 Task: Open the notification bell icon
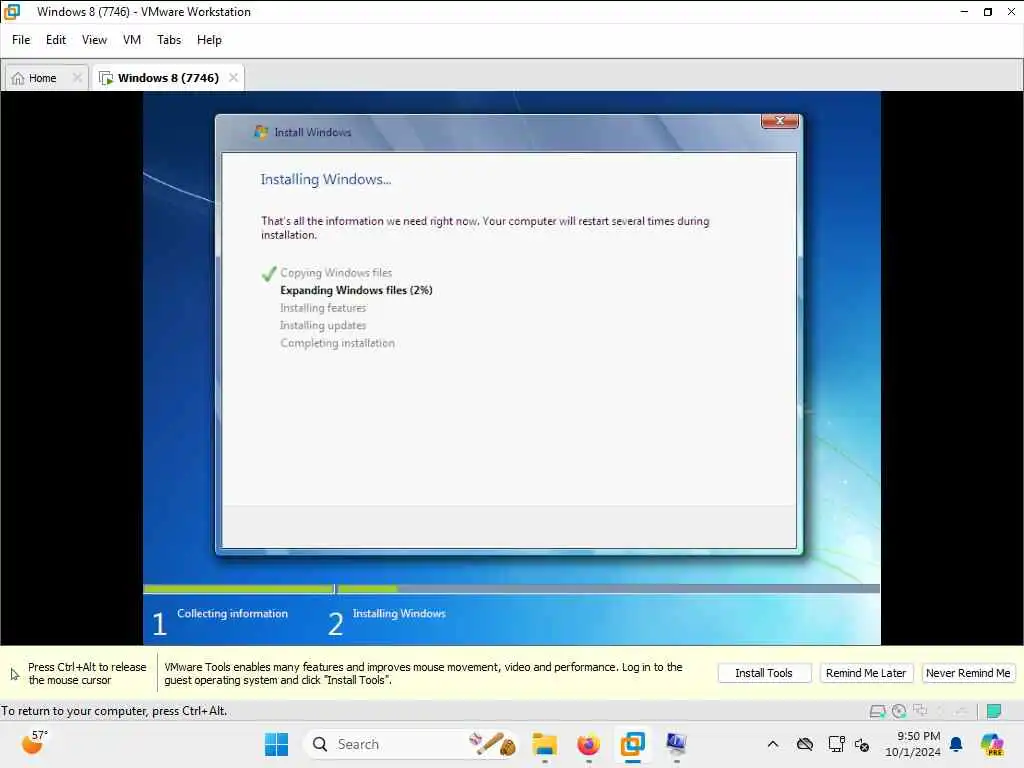pyautogui.click(x=956, y=744)
